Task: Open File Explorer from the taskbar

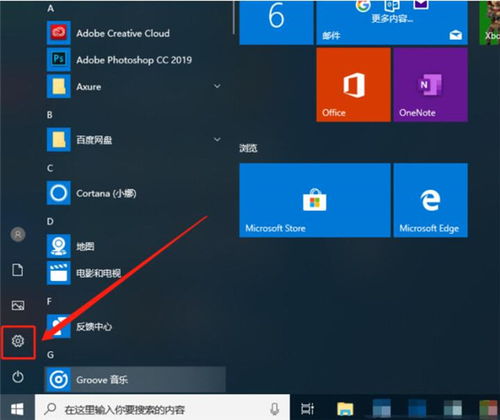Action: [x=345, y=409]
